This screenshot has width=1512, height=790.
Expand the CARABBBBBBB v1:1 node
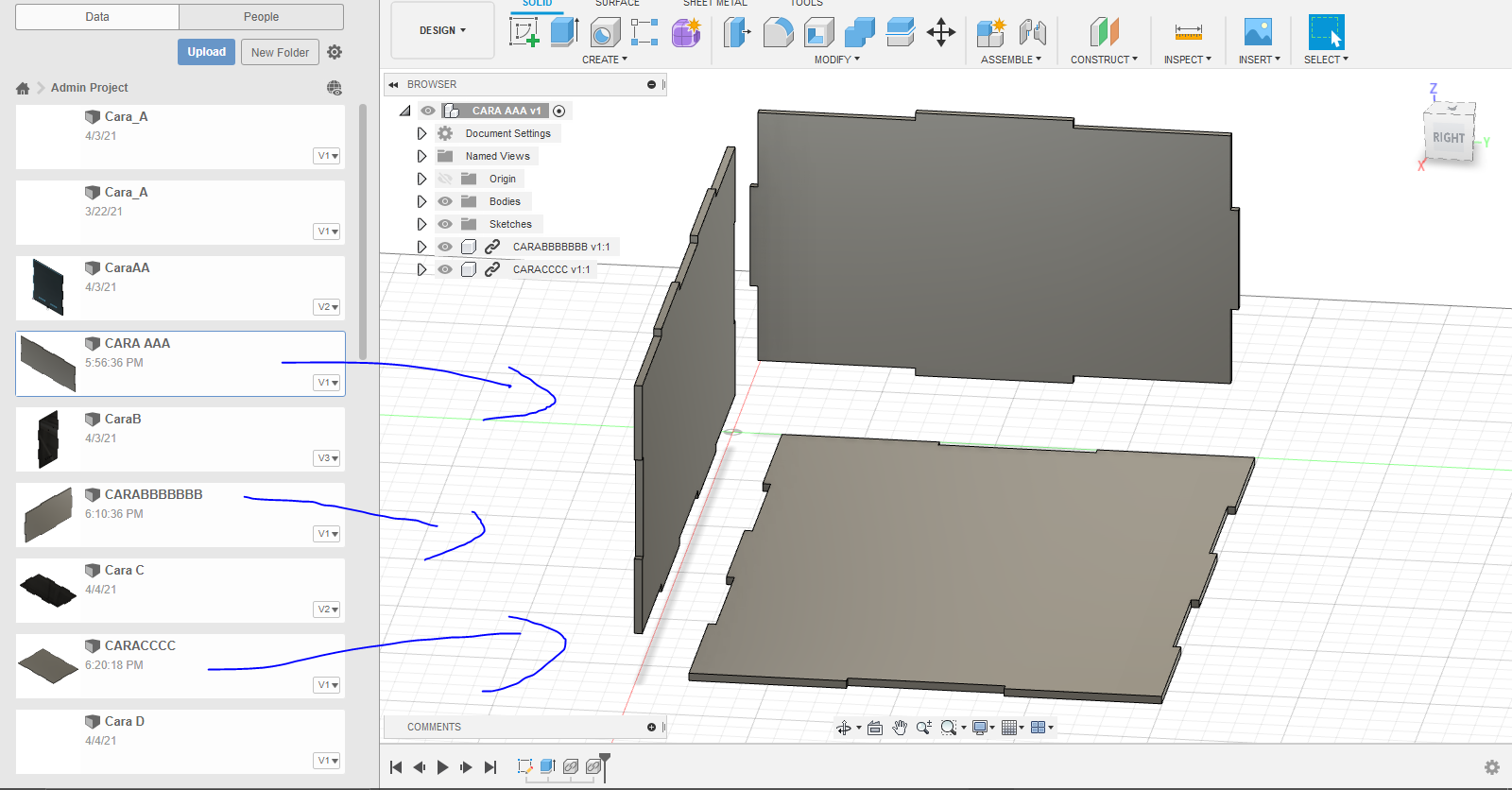coord(421,247)
